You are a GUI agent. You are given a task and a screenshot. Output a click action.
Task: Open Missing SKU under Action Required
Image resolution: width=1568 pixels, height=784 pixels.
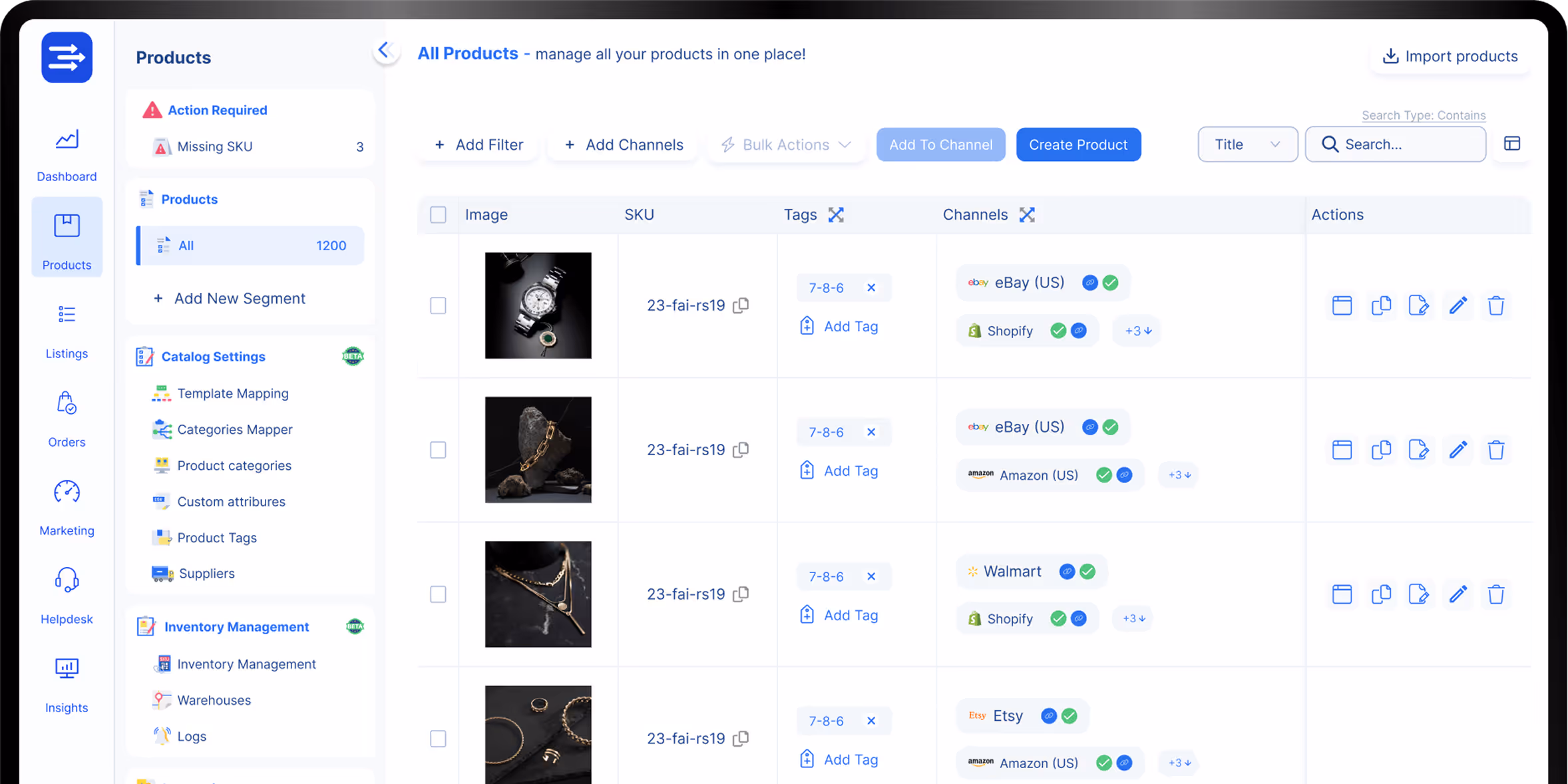point(214,146)
